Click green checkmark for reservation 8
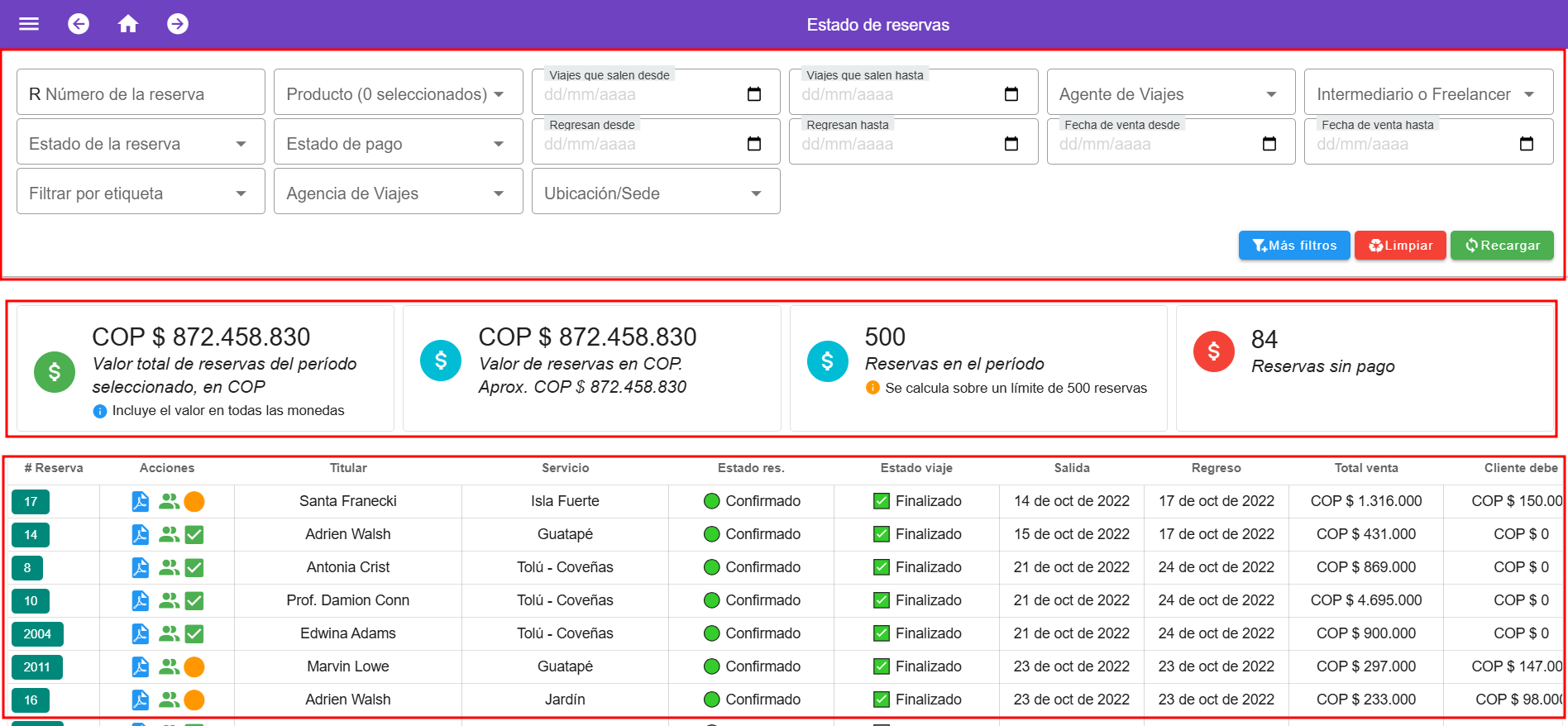The width and height of the screenshot is (1568, 726). (x=194, y=567)
